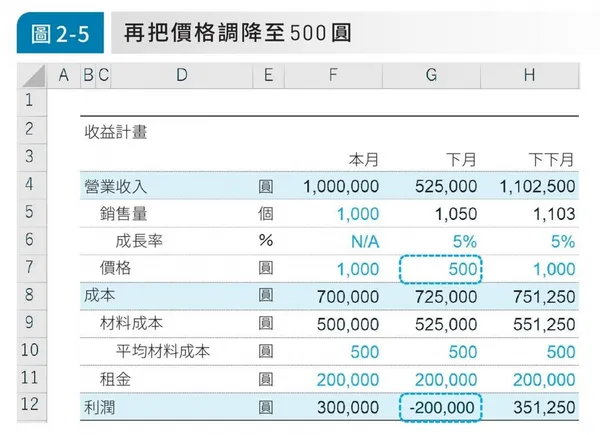Screen dimensions: 600x435
Task: Select the highlighted profit cell -200,000
Action: tap(440, 407)
